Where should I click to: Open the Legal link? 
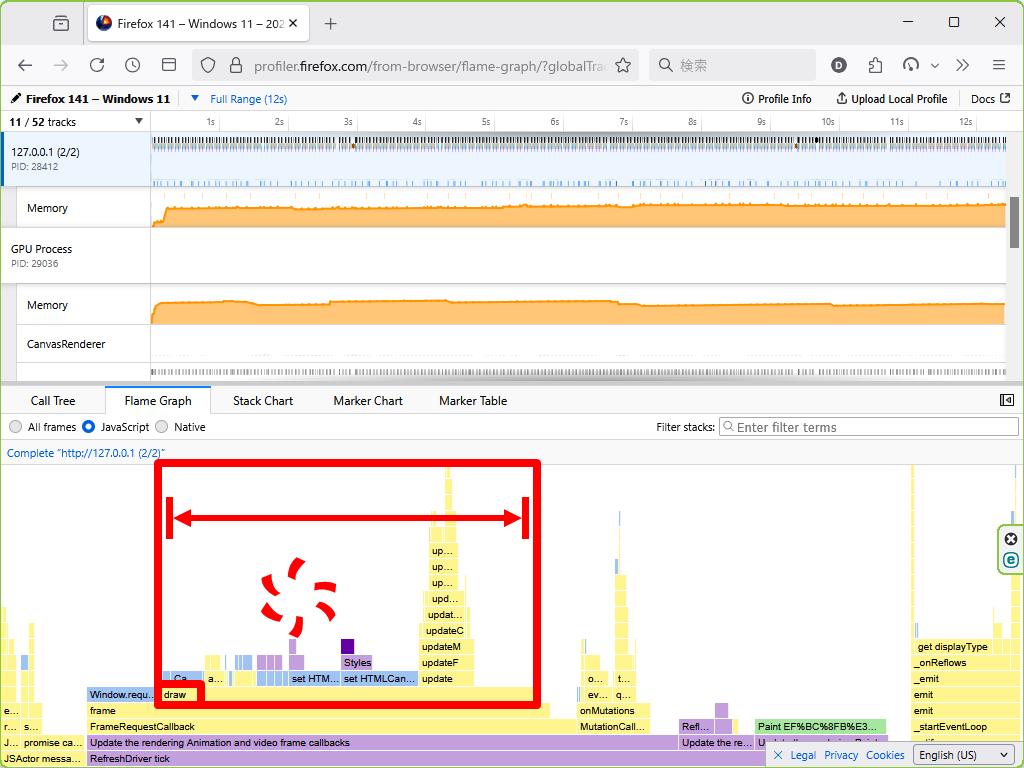pyautogui.click(x=803, y=755)
